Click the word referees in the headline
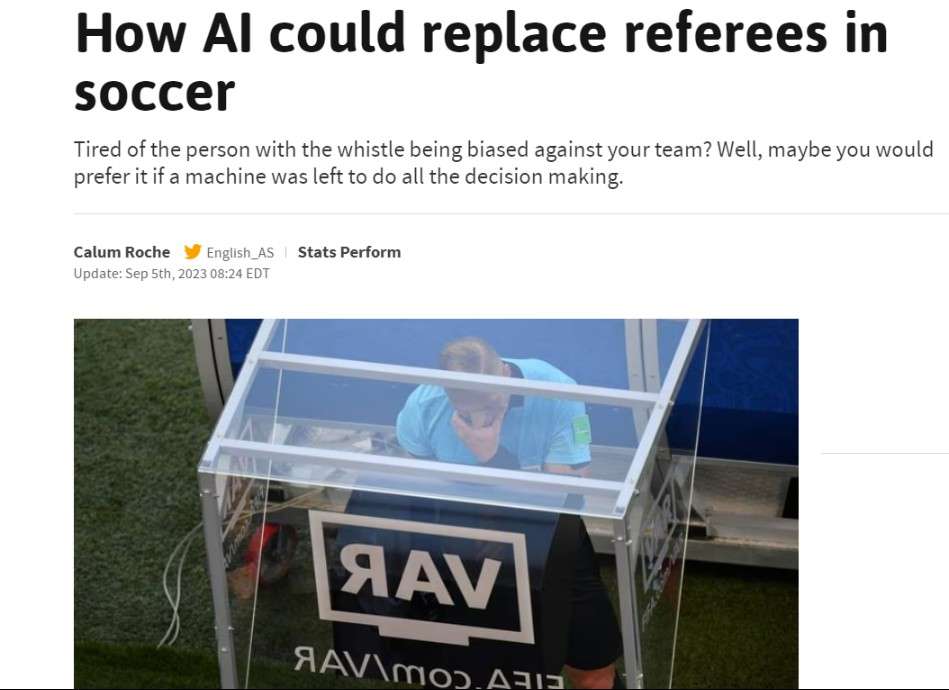 coord(725,33)
